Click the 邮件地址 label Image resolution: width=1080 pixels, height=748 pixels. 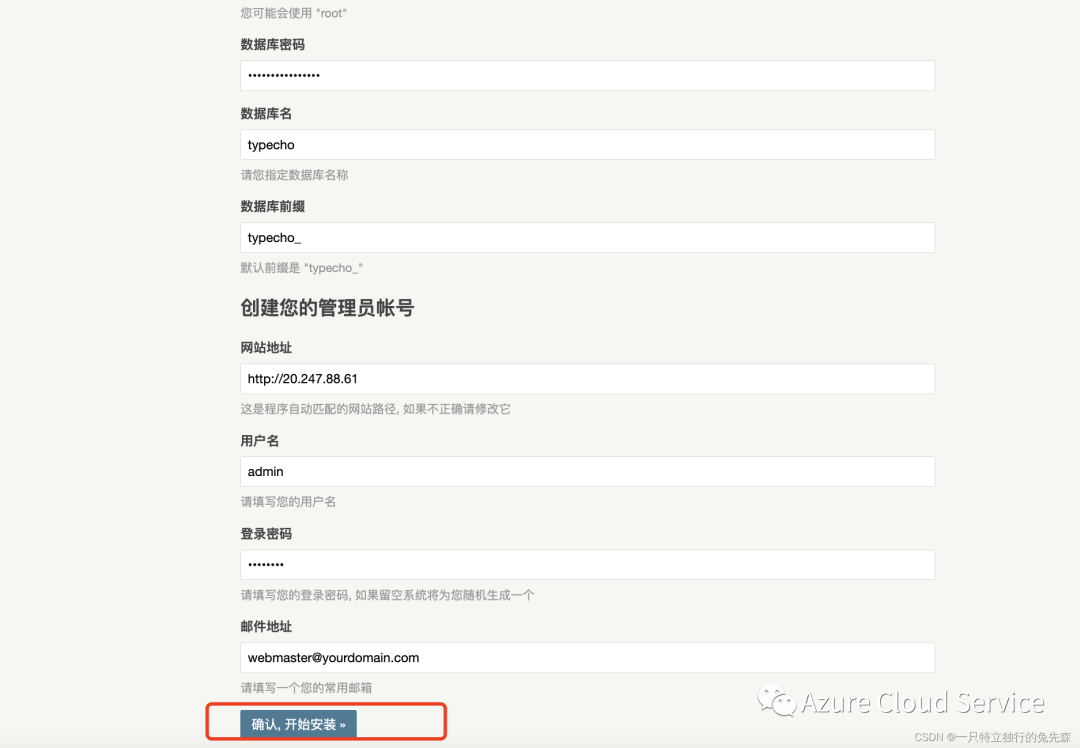266,627
